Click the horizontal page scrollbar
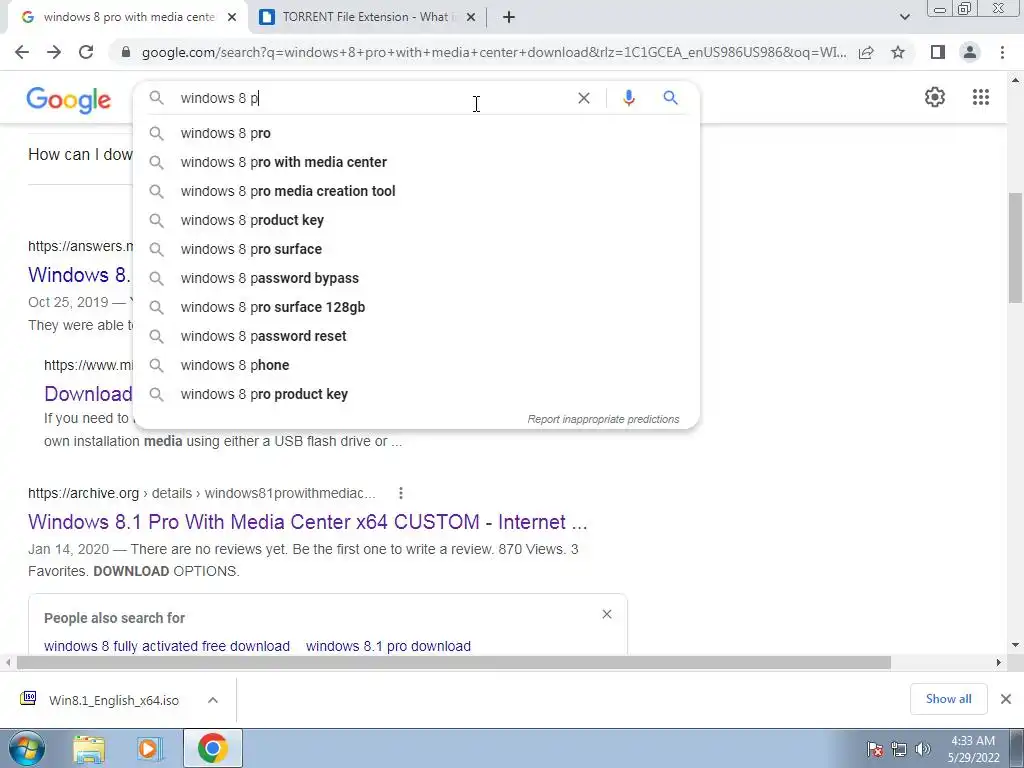This screenshot has height=768, width=1024. (454, 663)
